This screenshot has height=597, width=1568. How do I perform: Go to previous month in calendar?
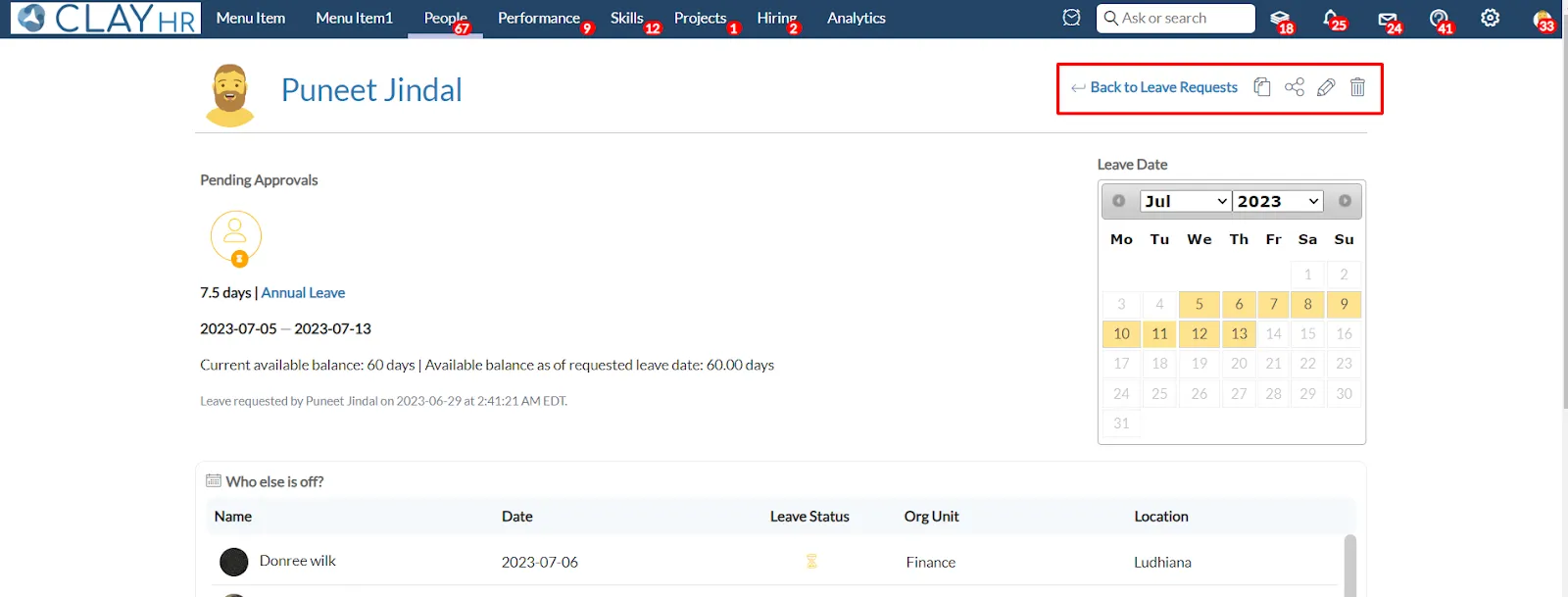[1118, 201]
